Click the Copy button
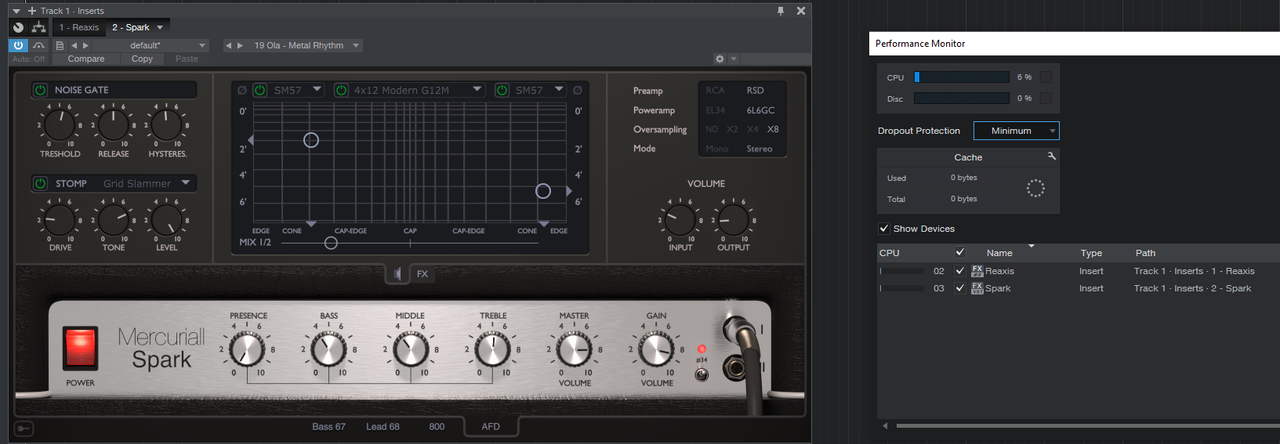 [x=142, y=59]
